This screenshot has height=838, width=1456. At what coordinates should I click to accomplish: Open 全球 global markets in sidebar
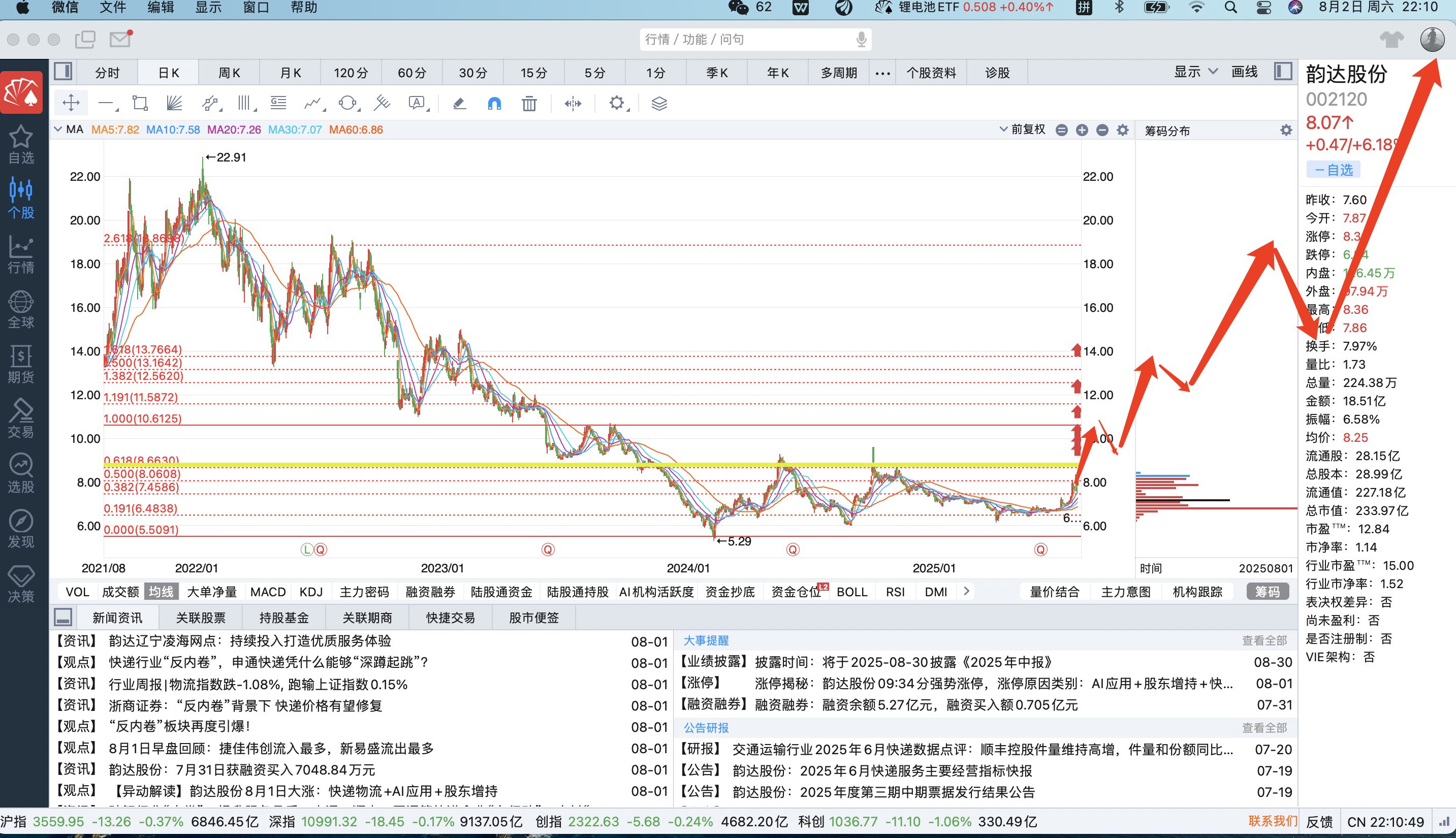click(21, 310)
